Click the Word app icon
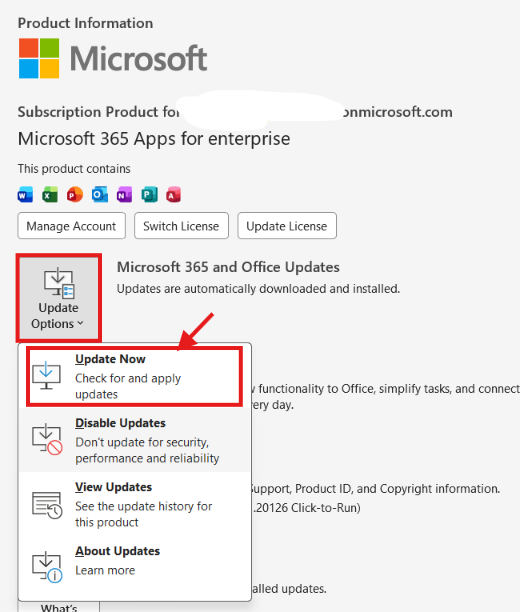The height and width of the screenshot is (612, 520). [x=25, y=194]
